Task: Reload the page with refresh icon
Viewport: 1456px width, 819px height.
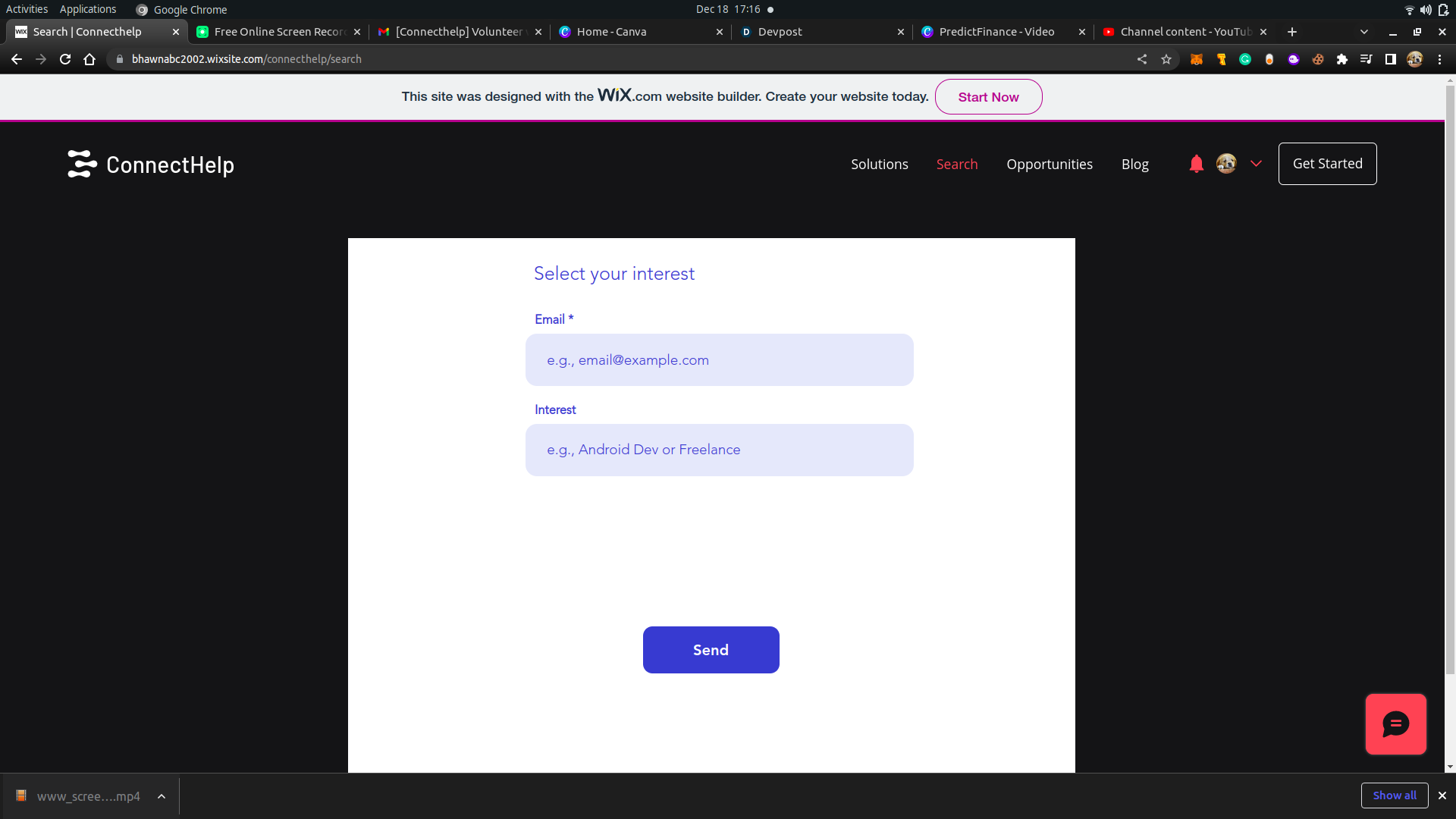Action: (65, 59)
